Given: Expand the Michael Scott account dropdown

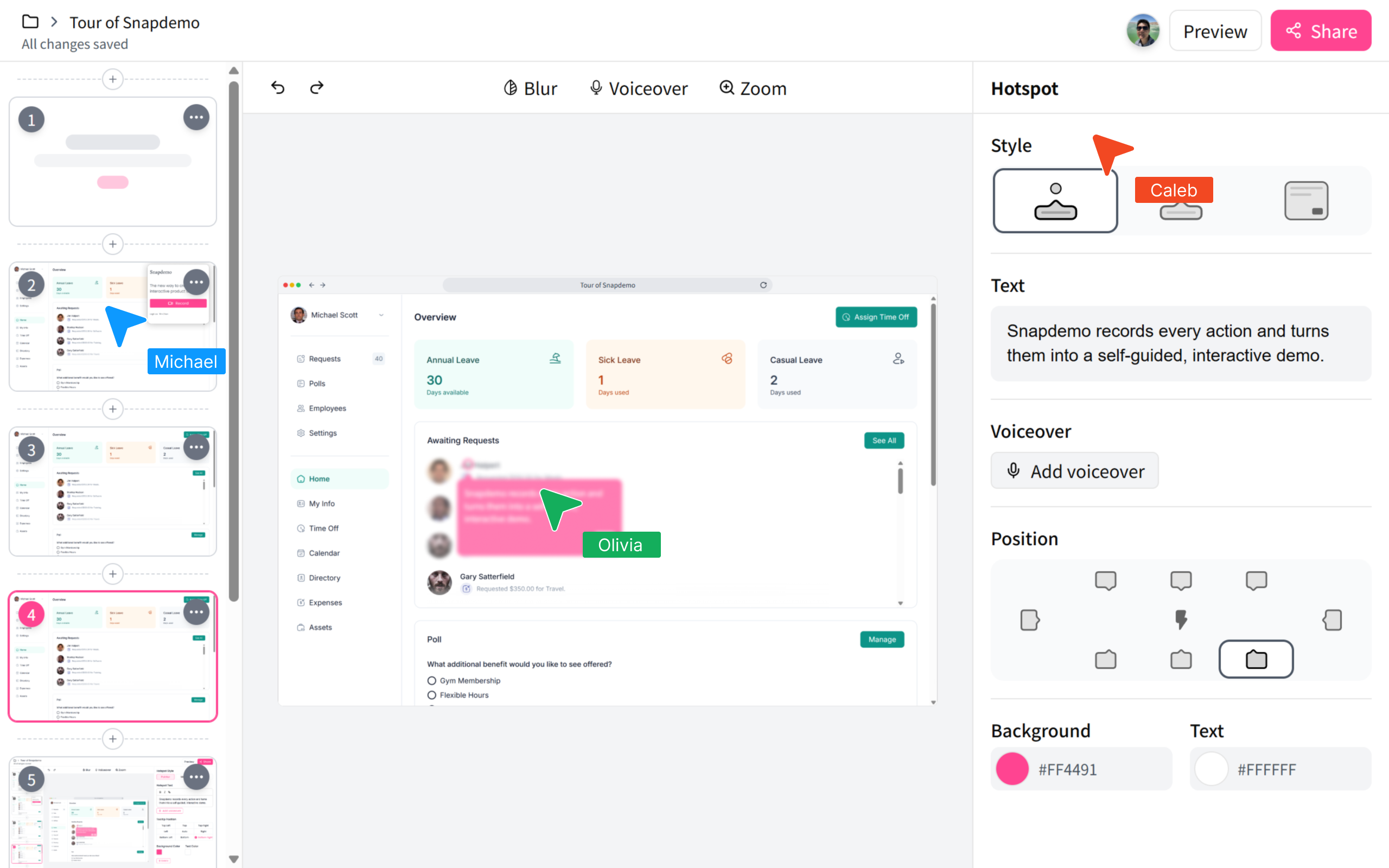Looking at the screenshot, I should [x=381, y=315].
